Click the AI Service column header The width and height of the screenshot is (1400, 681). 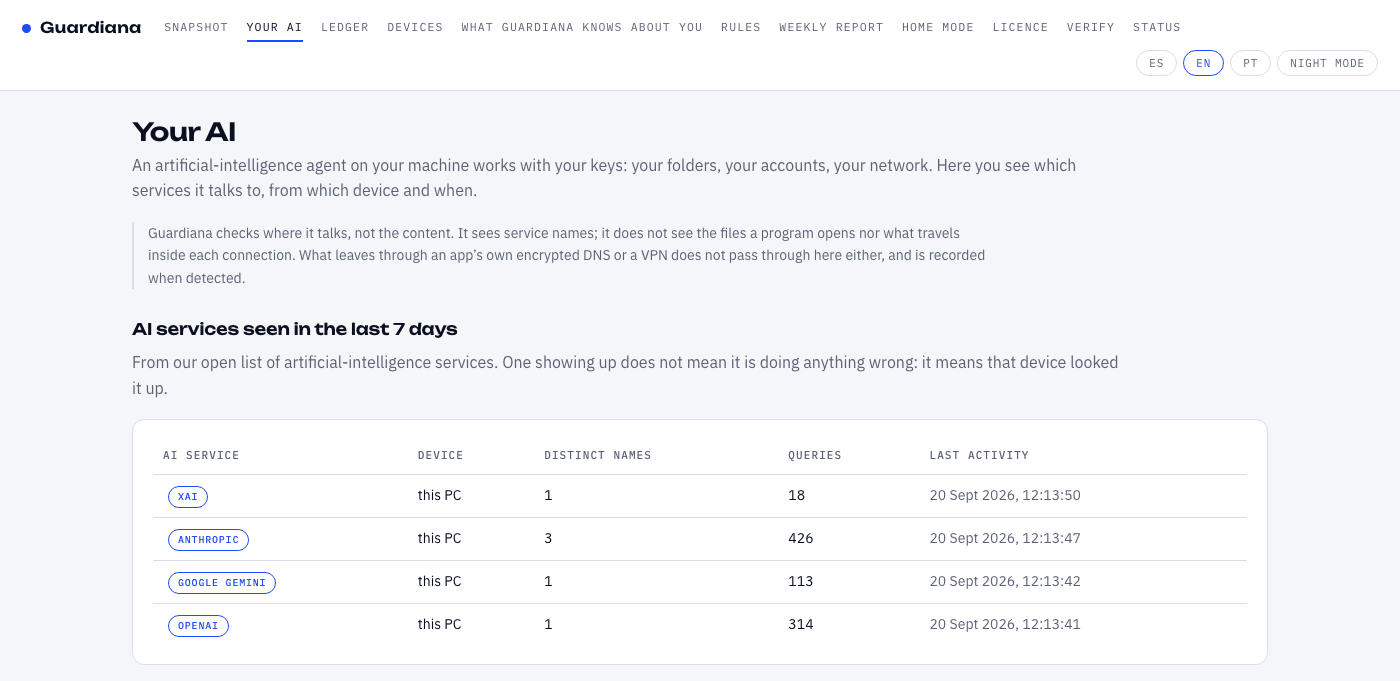coord(201,455)
